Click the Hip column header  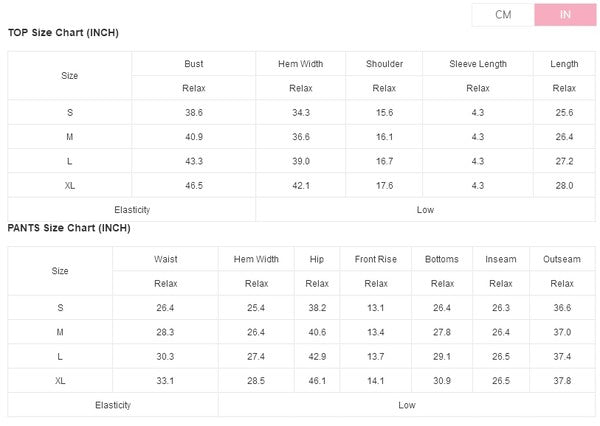click(317, 259)
